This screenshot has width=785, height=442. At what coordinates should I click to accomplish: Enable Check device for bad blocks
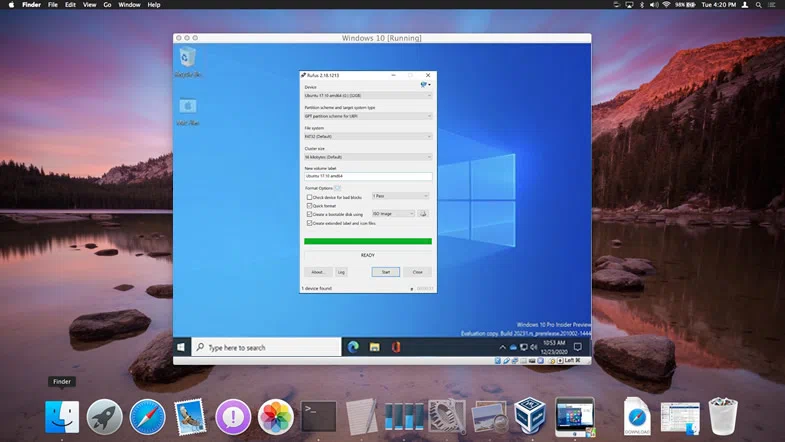pos(309,197)
